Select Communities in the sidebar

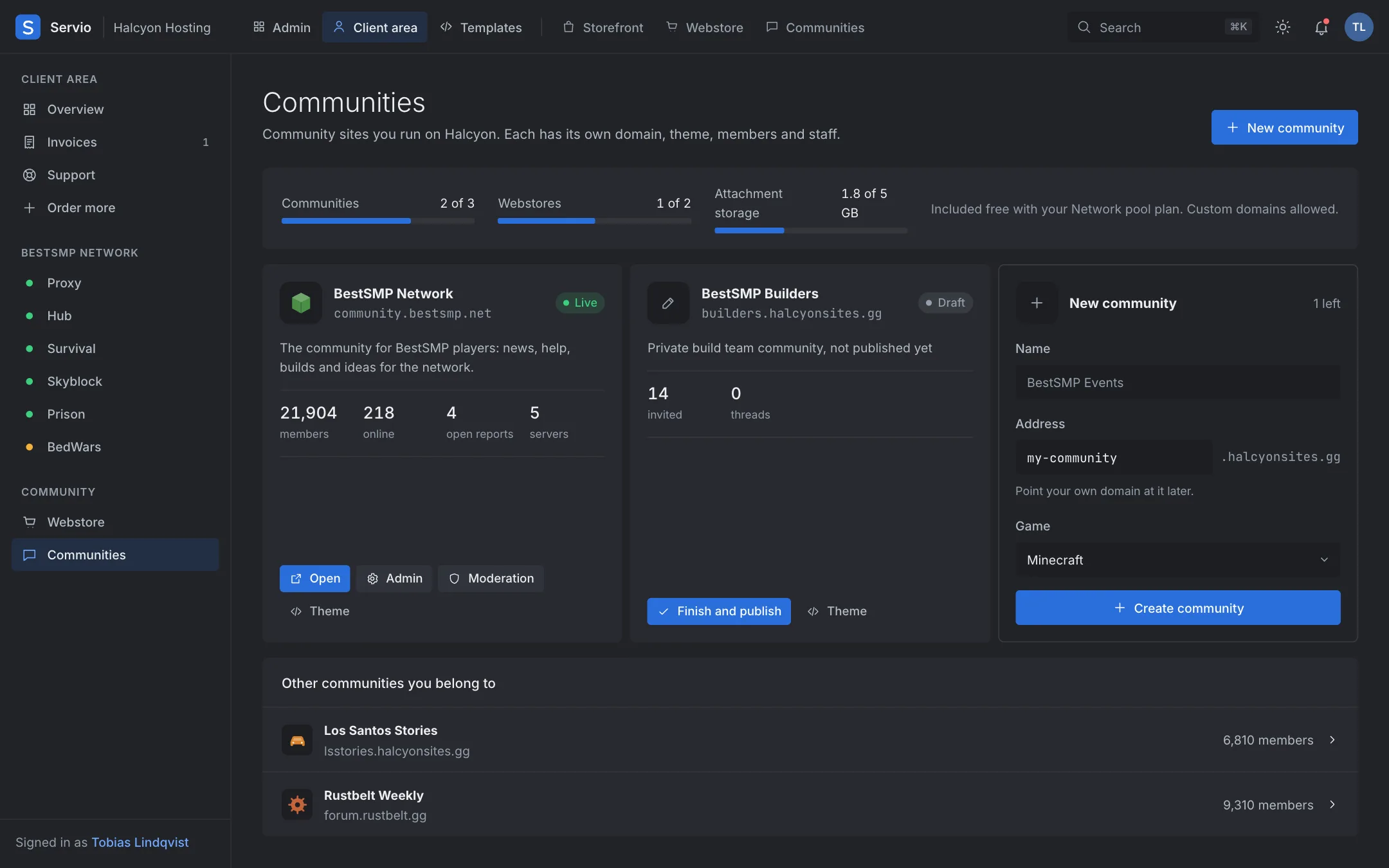coord(115,555)
